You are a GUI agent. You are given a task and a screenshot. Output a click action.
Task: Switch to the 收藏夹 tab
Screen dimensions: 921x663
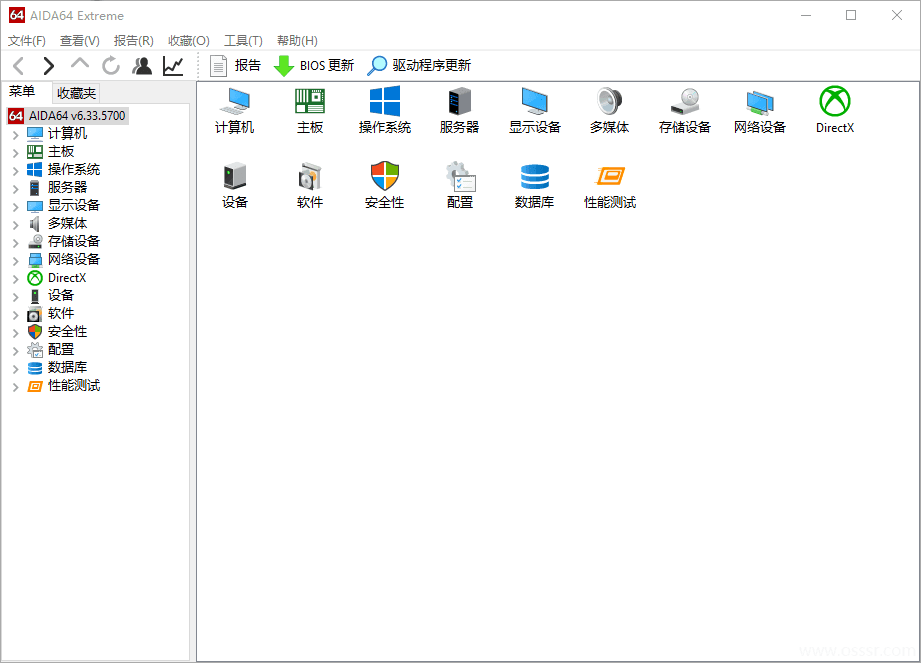point(75,92)
